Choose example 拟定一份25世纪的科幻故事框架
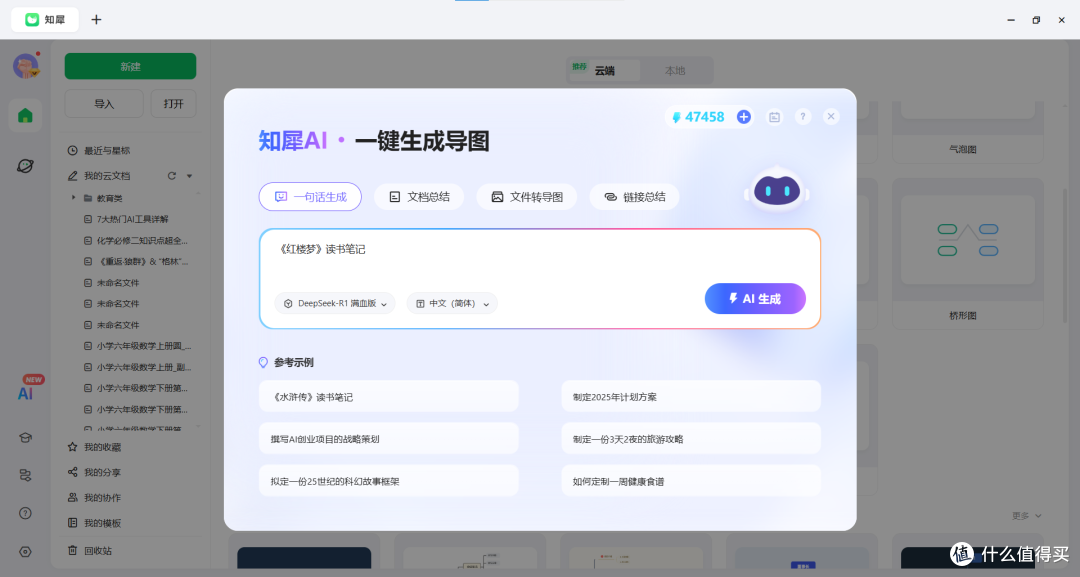This screenshot has width=1080, height=577. pyautogui.click(x=388, y=481)
